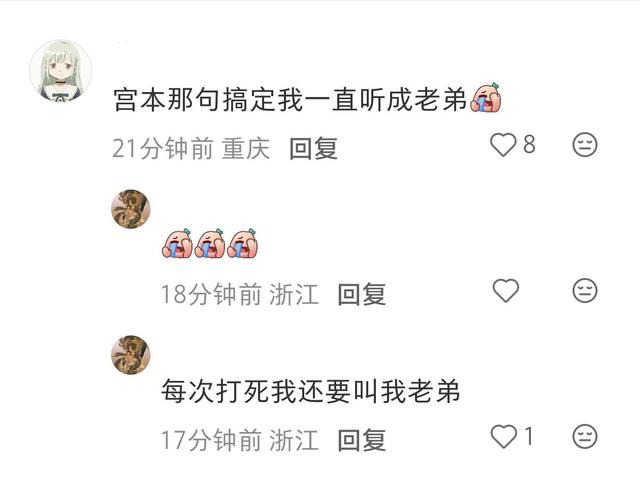The width and height of the screenshot is (640, 486).
Task: Select the reply text 每次打死我还要叫我老弟
Action: pos(311,391)
